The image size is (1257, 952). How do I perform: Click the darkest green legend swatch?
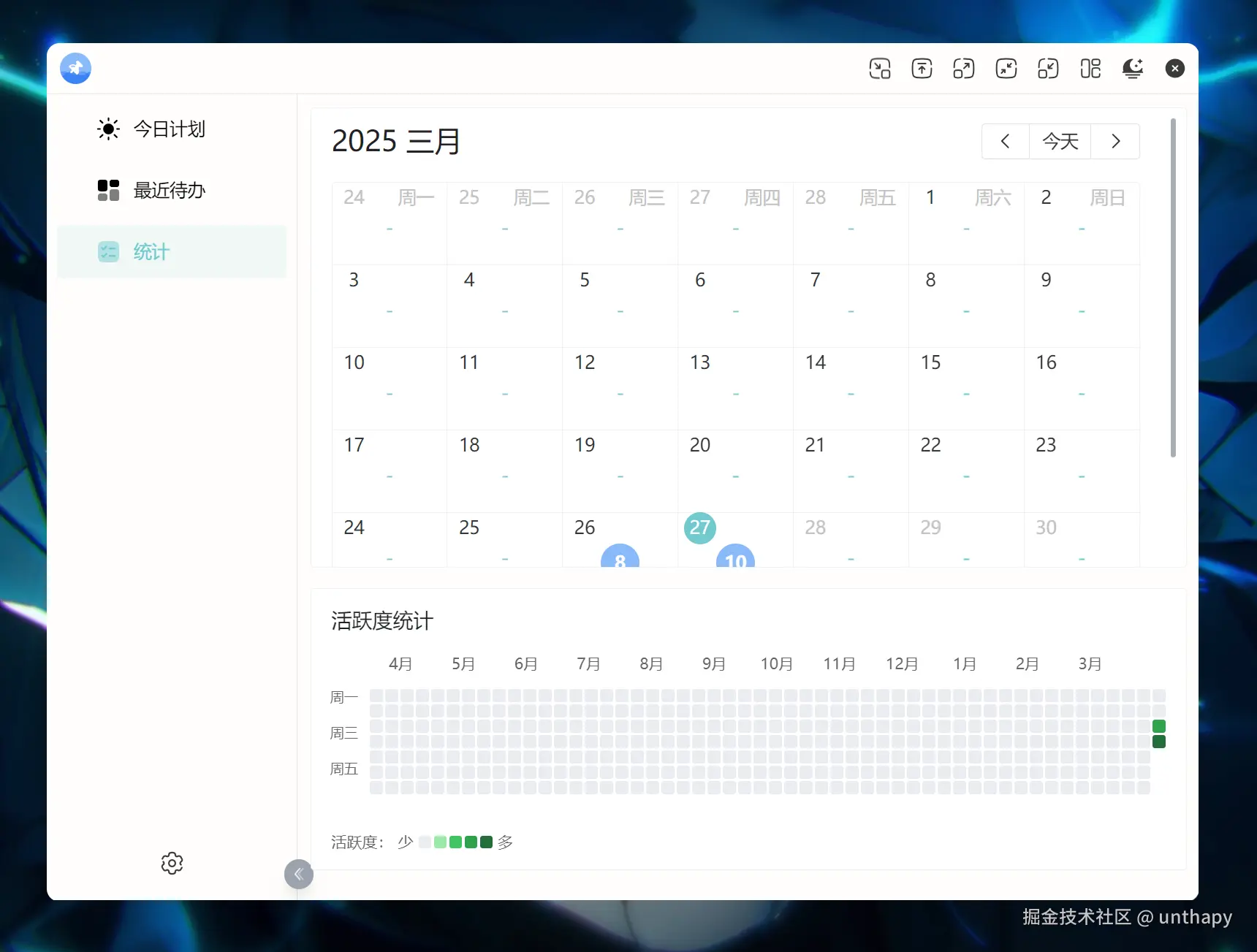click(x=486, y=842)
